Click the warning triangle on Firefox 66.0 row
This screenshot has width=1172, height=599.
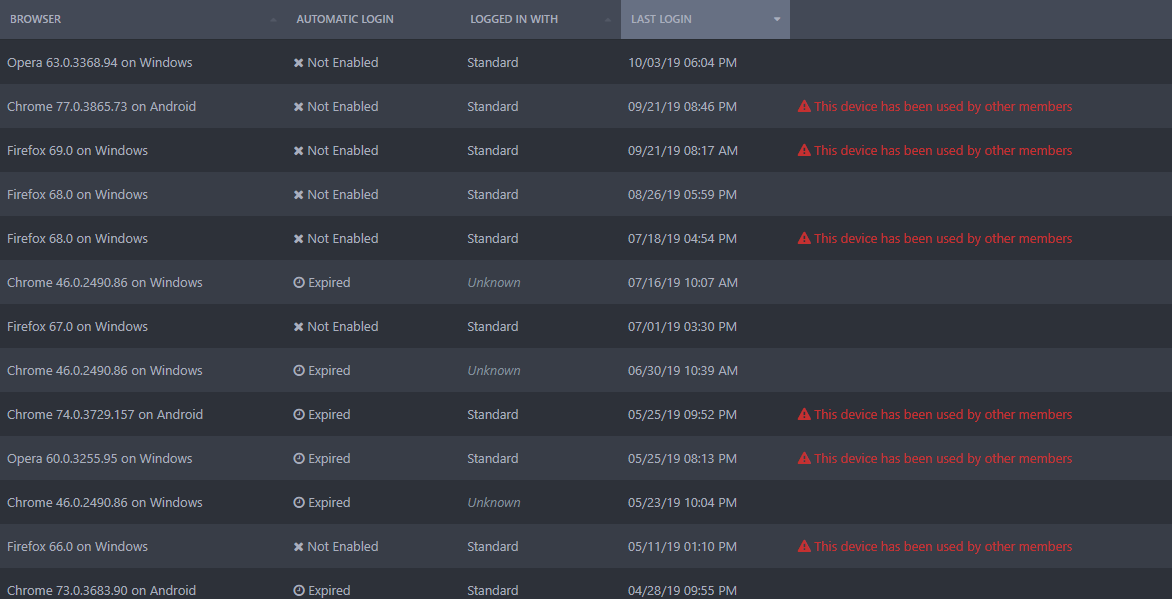(804, 547)
